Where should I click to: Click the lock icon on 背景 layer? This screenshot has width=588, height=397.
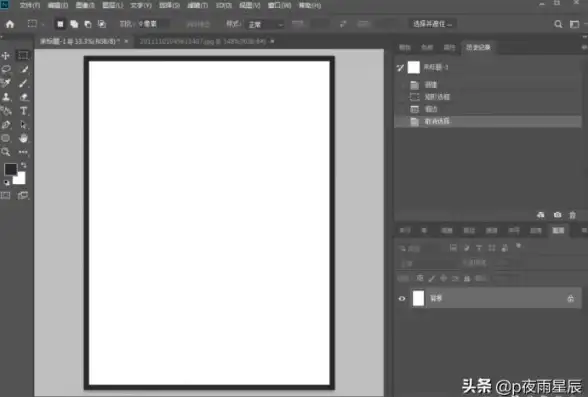[570, 298]
